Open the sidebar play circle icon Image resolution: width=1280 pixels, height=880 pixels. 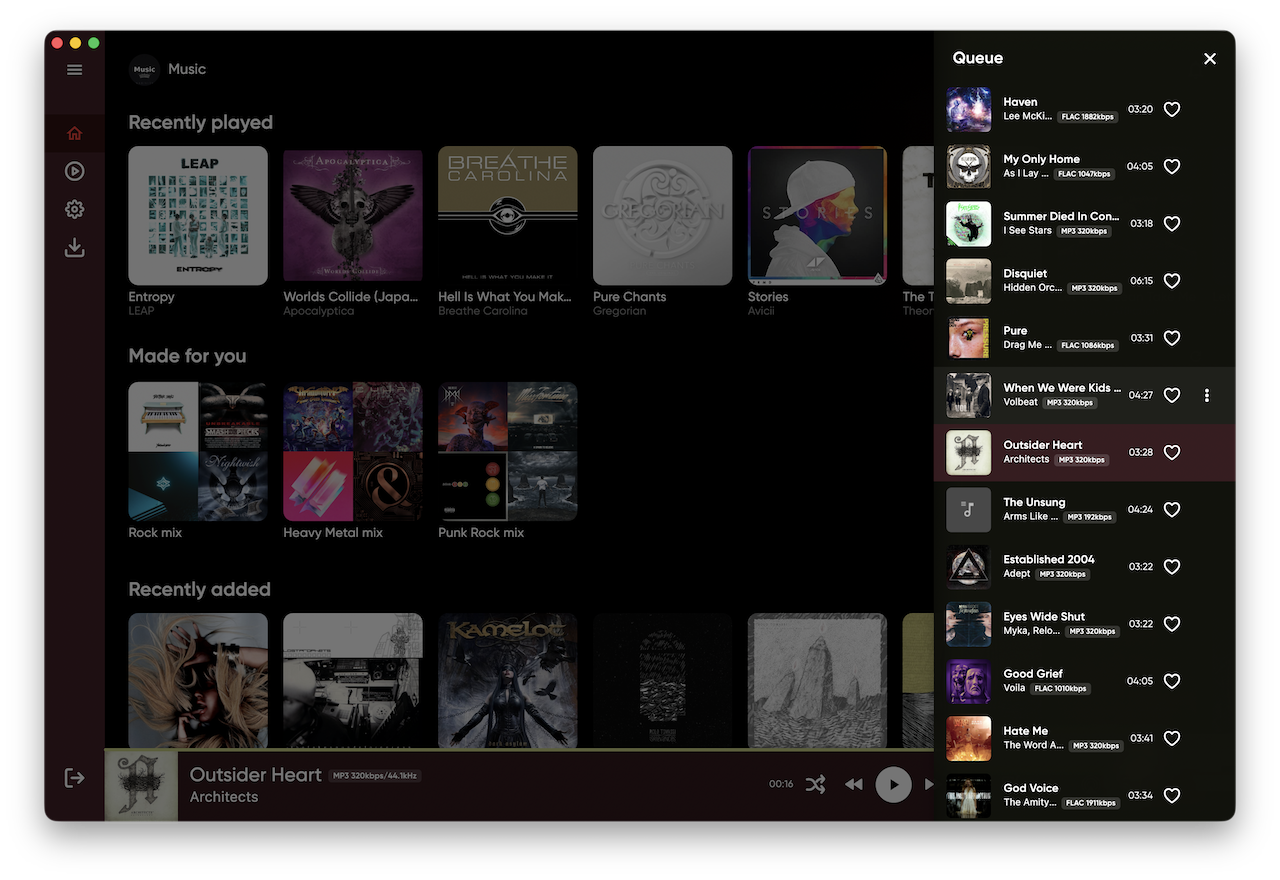tap(74, 171)
